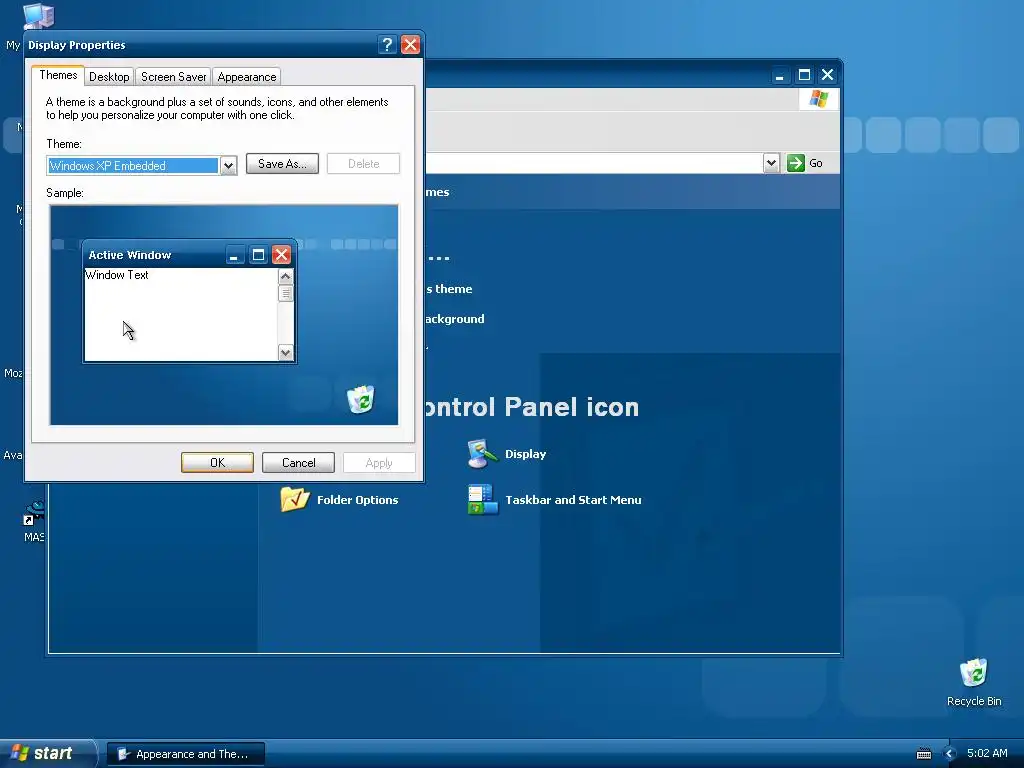Click the sample window scrollbar down arrow

click(x=285, y=353)
